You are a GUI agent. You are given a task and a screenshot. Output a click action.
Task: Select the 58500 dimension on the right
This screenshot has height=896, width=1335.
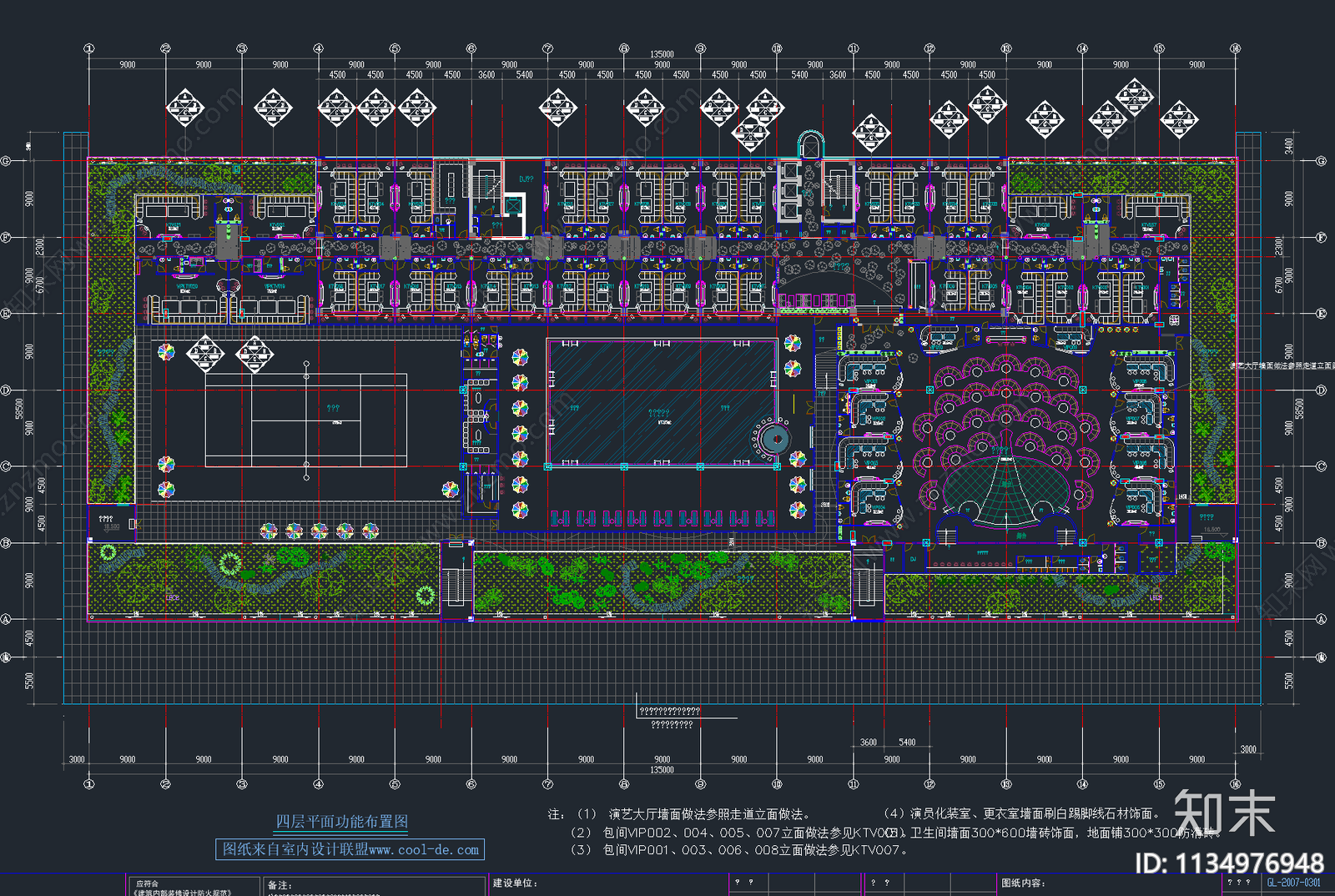1299,410
